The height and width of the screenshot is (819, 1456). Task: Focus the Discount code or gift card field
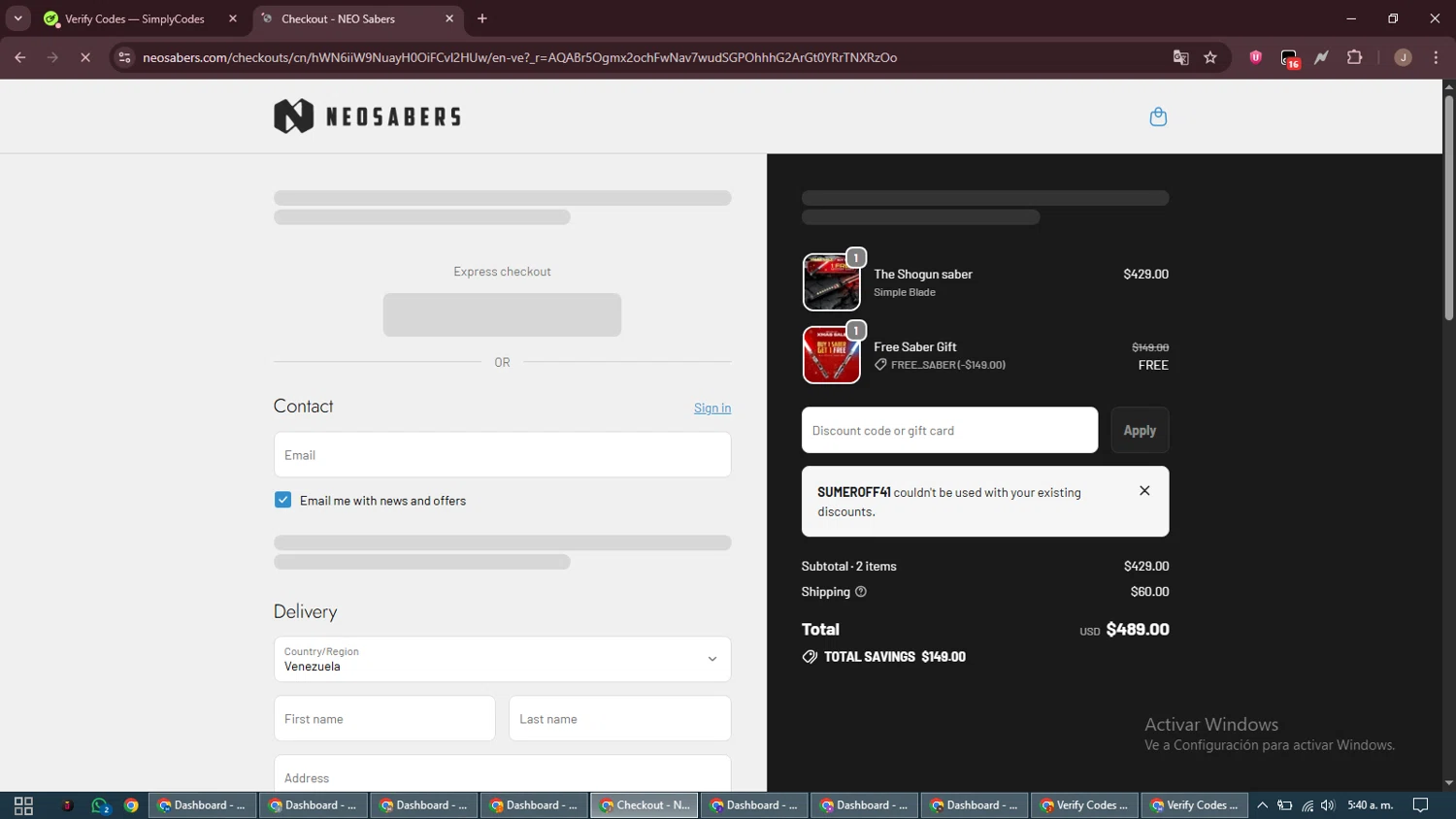(949, 430)
